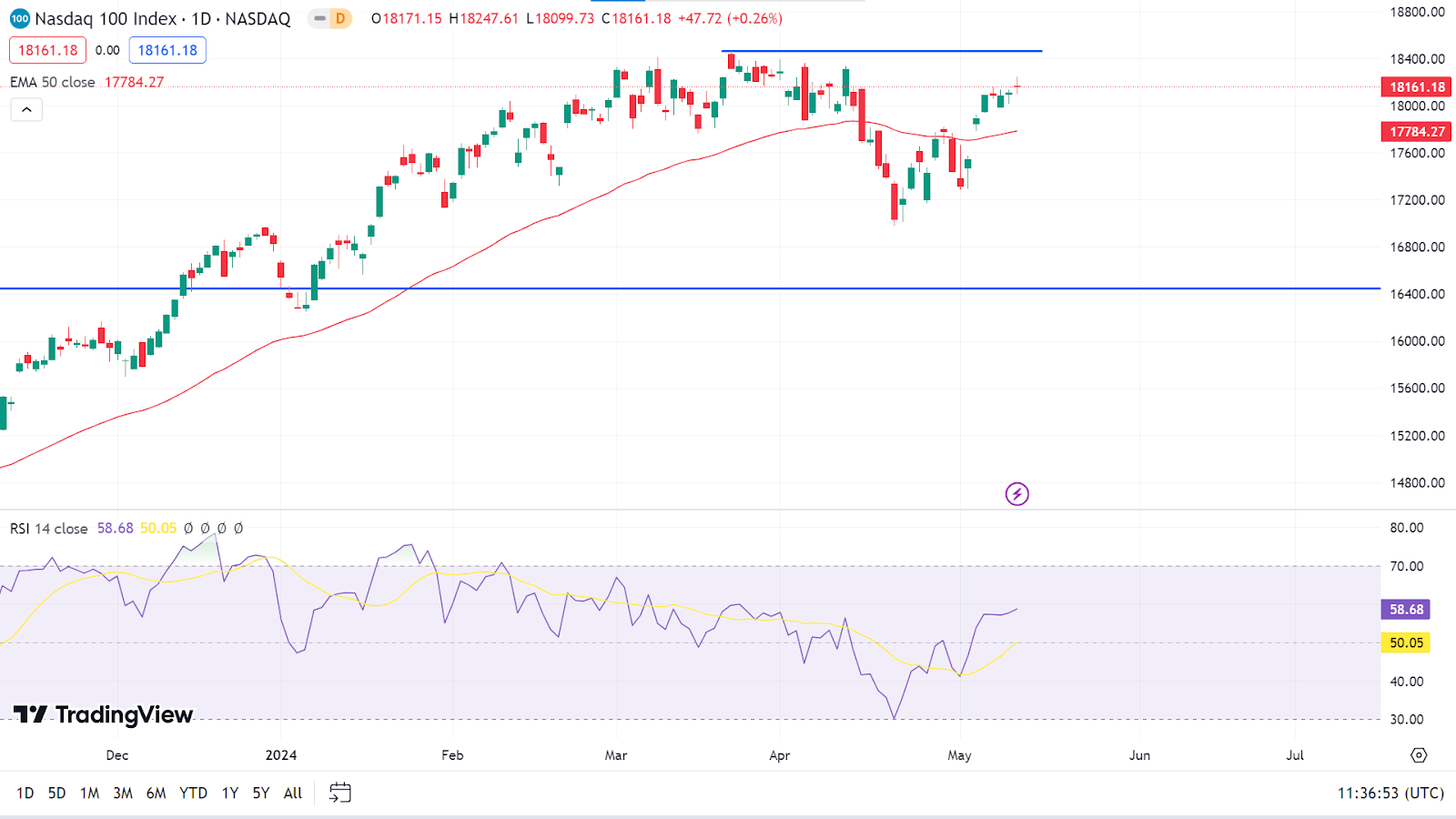
Task: Click the RSI value label 58.68 on axis
Action: click(1406, 610)
